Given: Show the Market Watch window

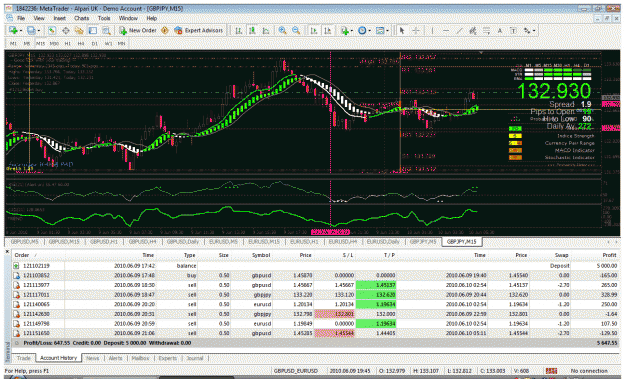Looking at the screenshot, I should pos(52,31).
